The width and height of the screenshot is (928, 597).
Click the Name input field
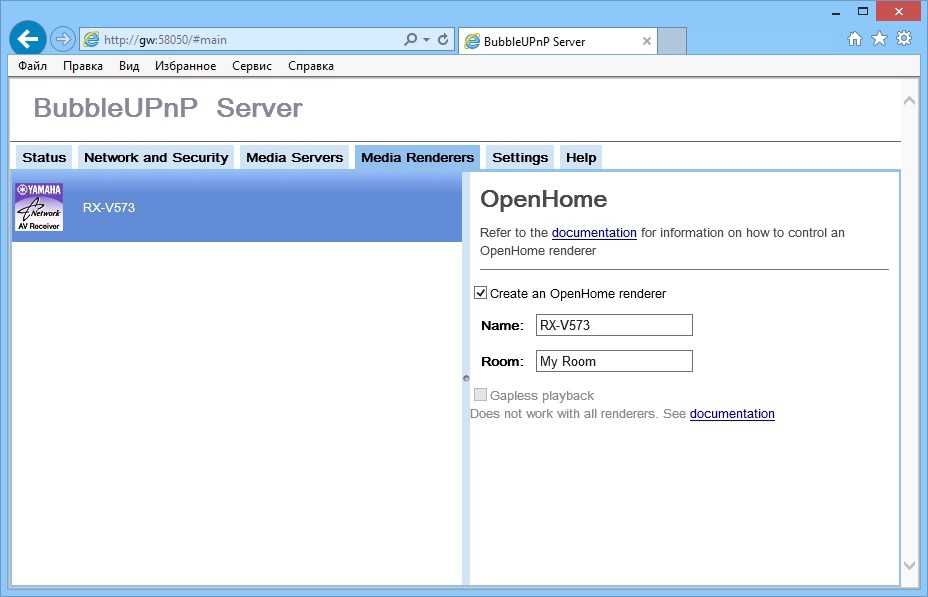click(x=614, y=325)
